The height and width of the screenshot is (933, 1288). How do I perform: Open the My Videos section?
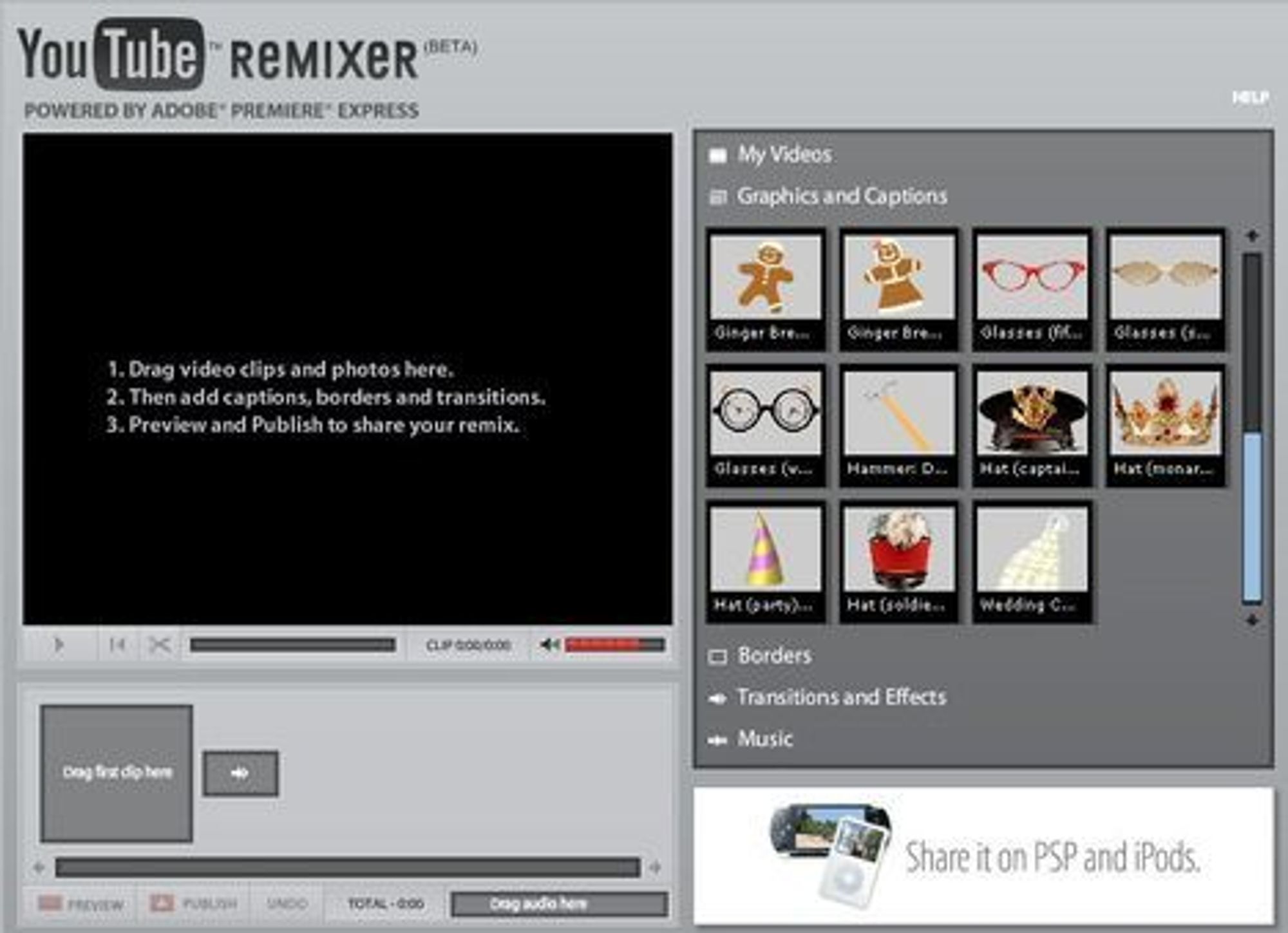(x=784, y=155)
